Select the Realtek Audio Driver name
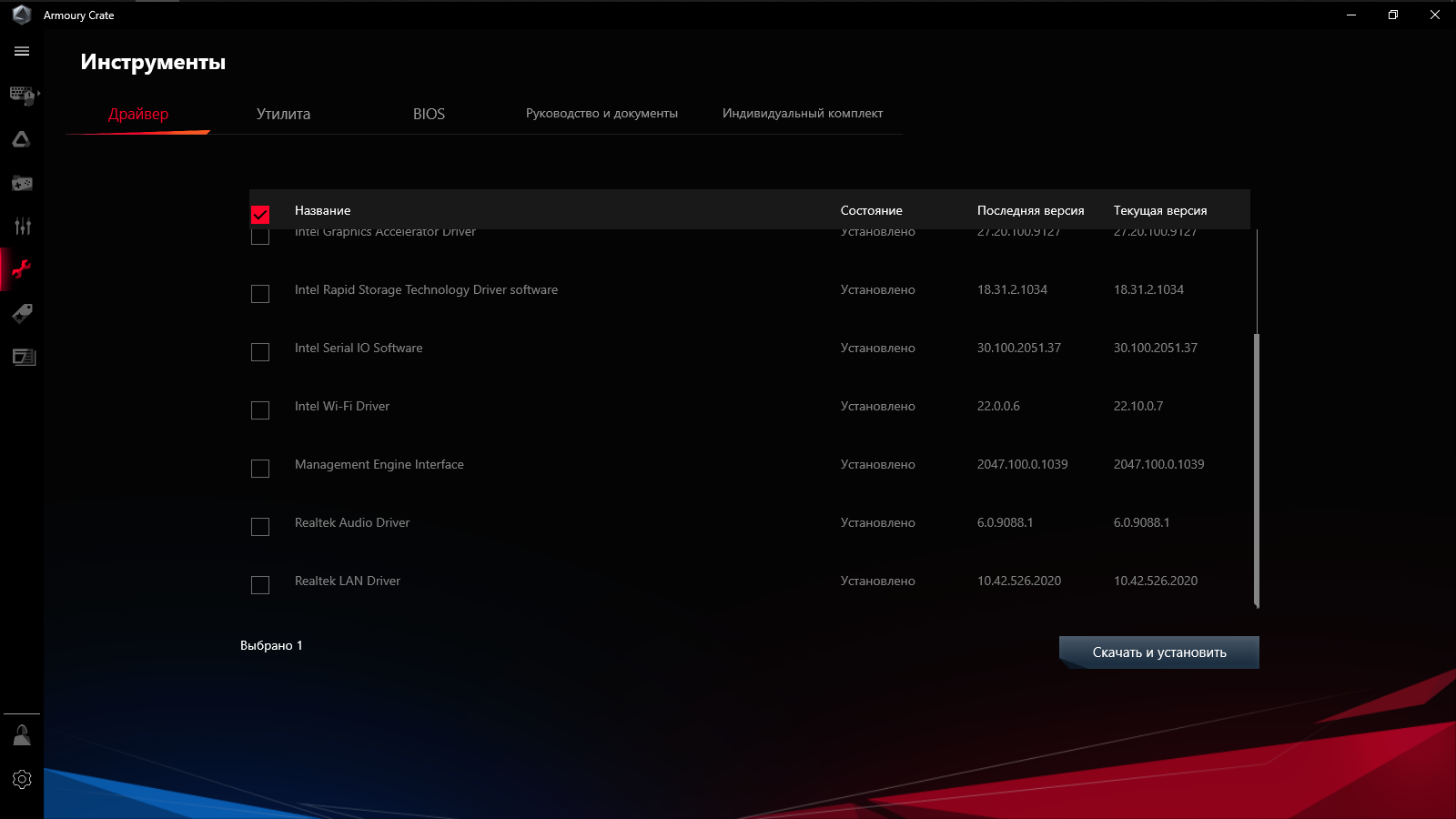Image resolution: width=1456 pixels, height=819 pixels. tap(352, 522)
